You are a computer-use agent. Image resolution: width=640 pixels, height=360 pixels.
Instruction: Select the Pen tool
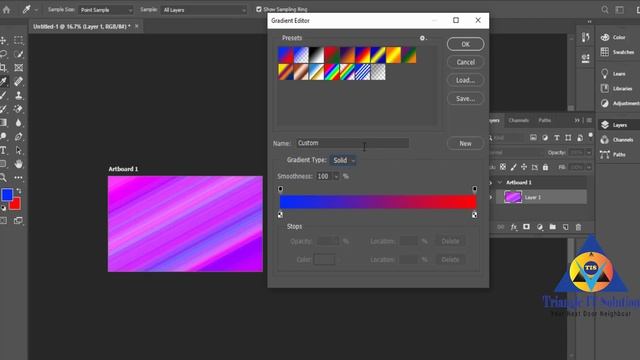click(x=18, y=137)
